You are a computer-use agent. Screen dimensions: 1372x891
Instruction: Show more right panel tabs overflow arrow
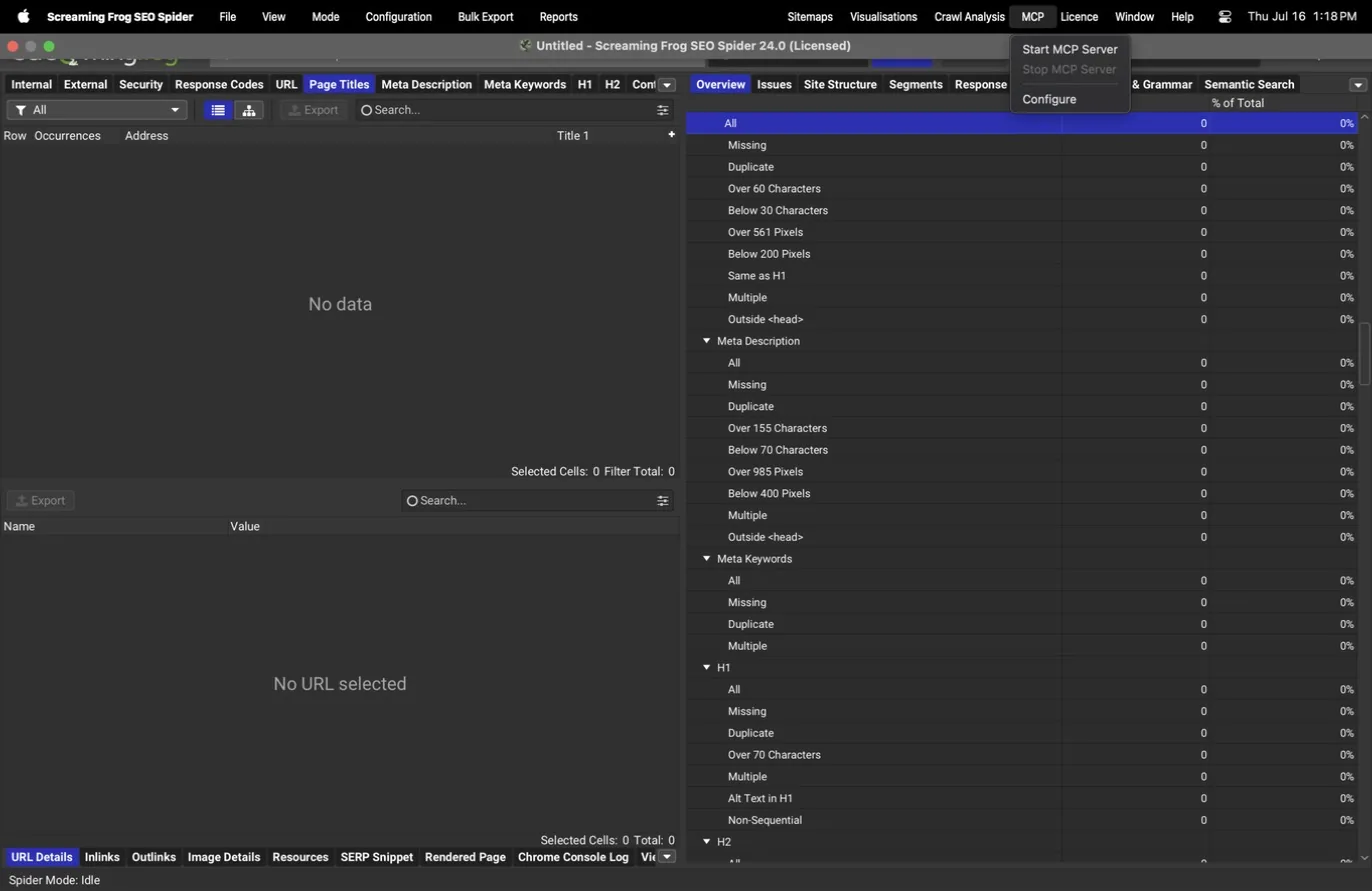pos(1358,85)
